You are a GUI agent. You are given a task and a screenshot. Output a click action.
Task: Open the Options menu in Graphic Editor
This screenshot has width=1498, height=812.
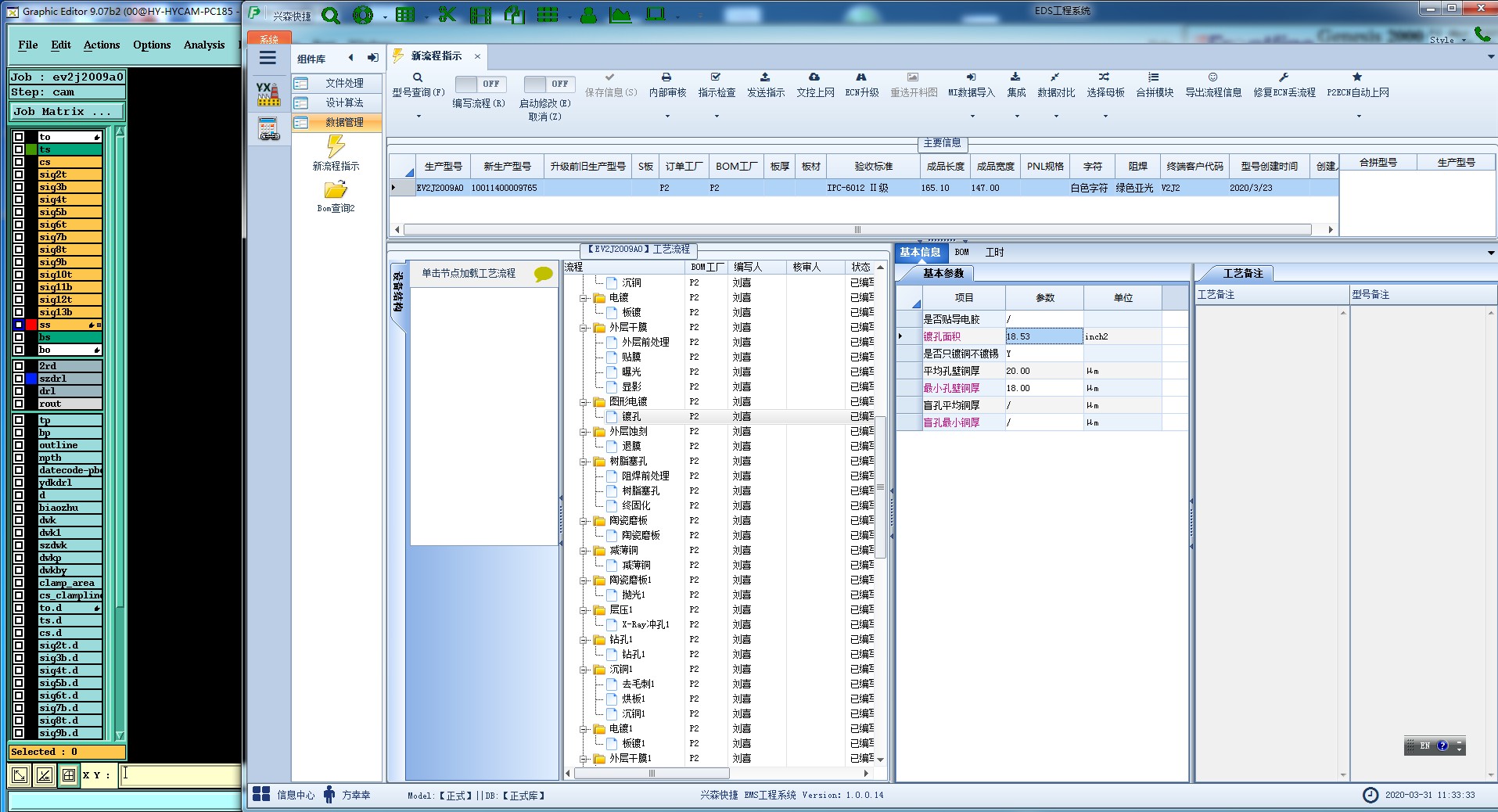(x=152, y=45)
